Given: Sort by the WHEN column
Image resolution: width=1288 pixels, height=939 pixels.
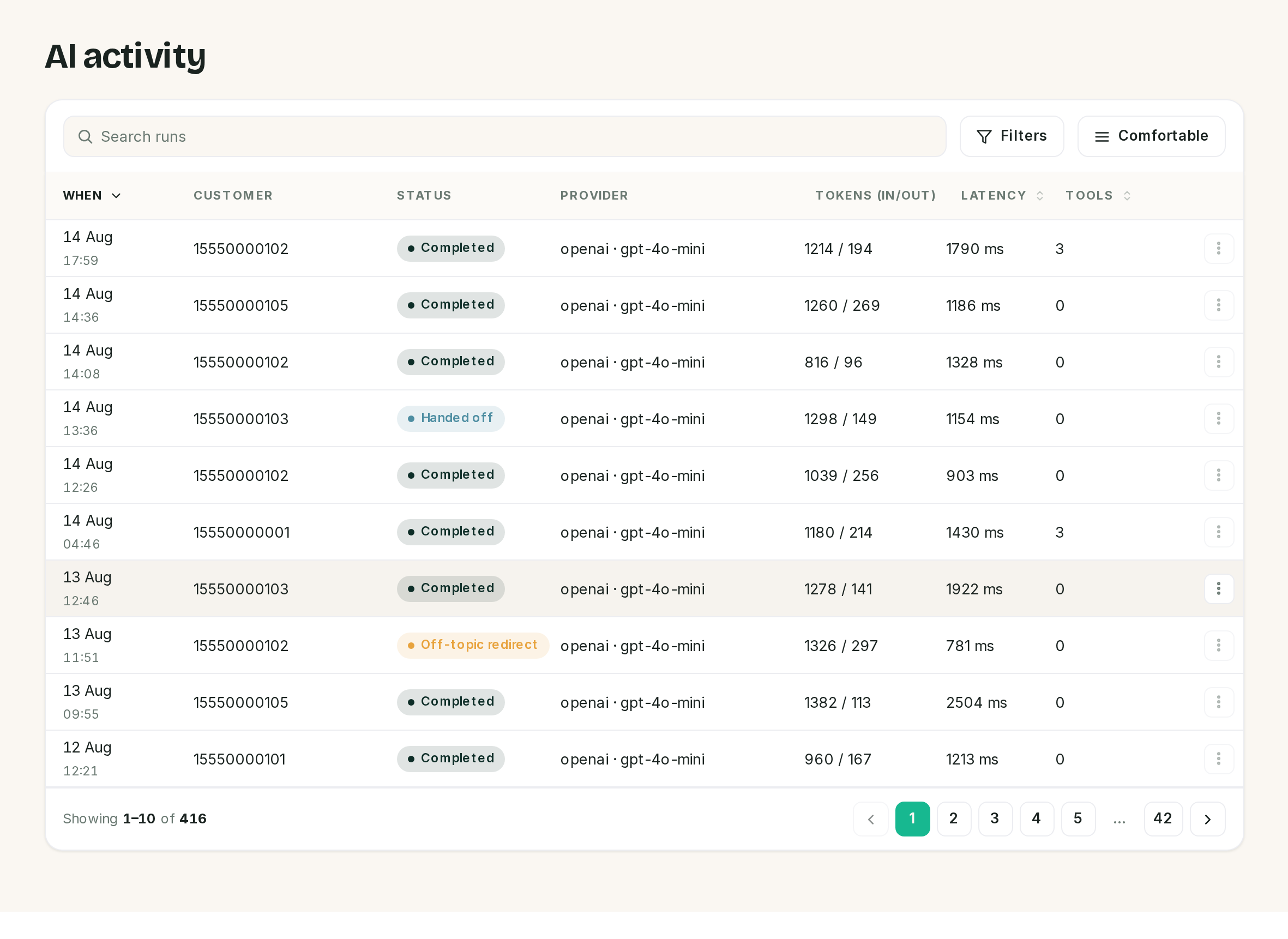Looking at the screenshot, I should click(x=92, y=196).
